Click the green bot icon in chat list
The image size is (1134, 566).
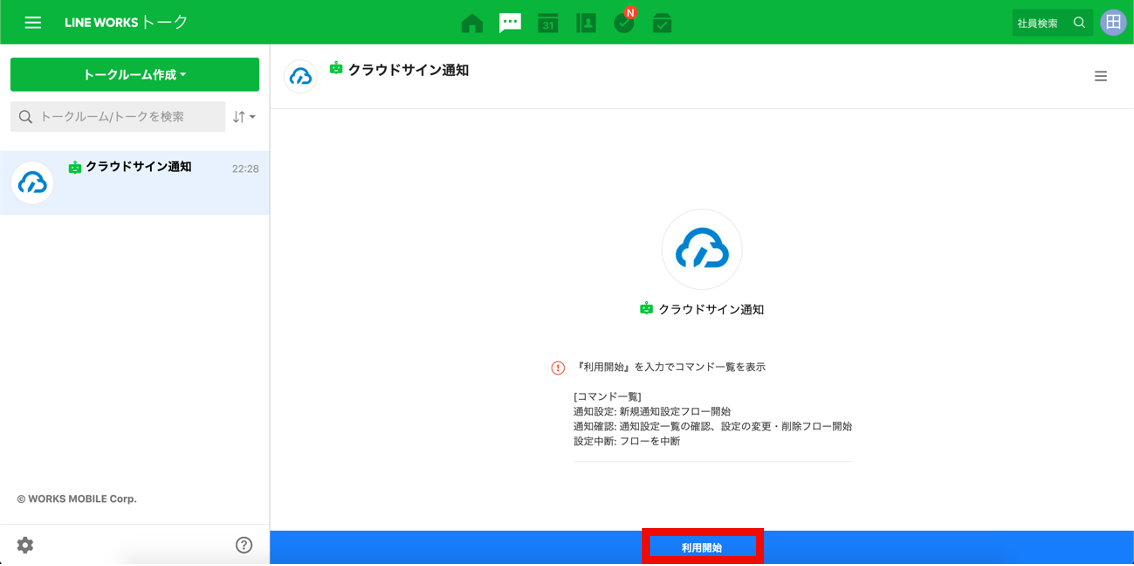(75, 167)
